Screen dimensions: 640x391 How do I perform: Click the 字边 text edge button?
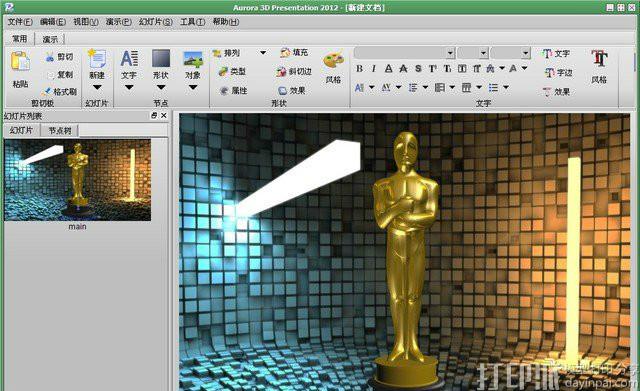558,73
